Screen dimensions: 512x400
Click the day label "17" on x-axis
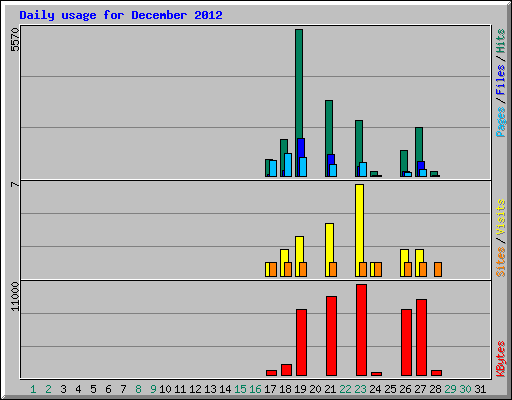270,389
